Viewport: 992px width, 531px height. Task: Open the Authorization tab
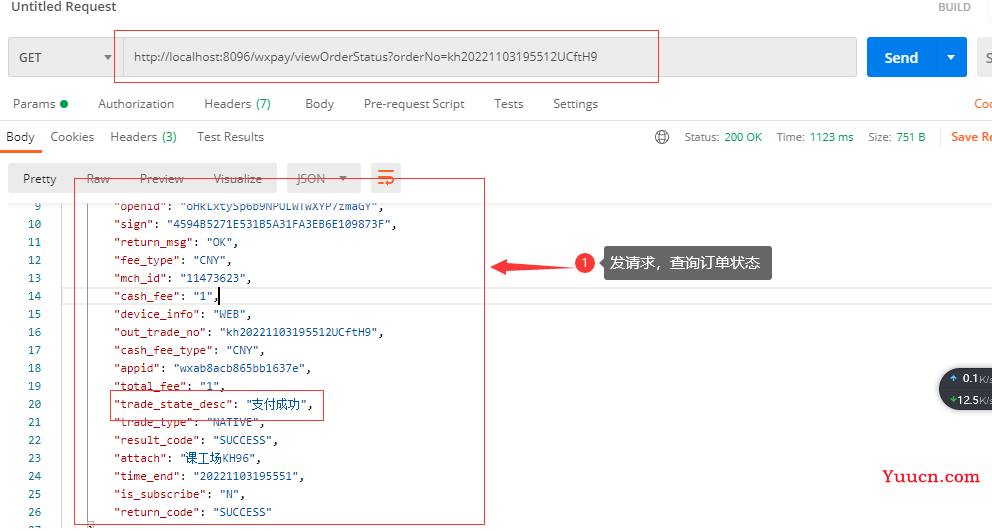pyautogui.click(x=136, y=104)
